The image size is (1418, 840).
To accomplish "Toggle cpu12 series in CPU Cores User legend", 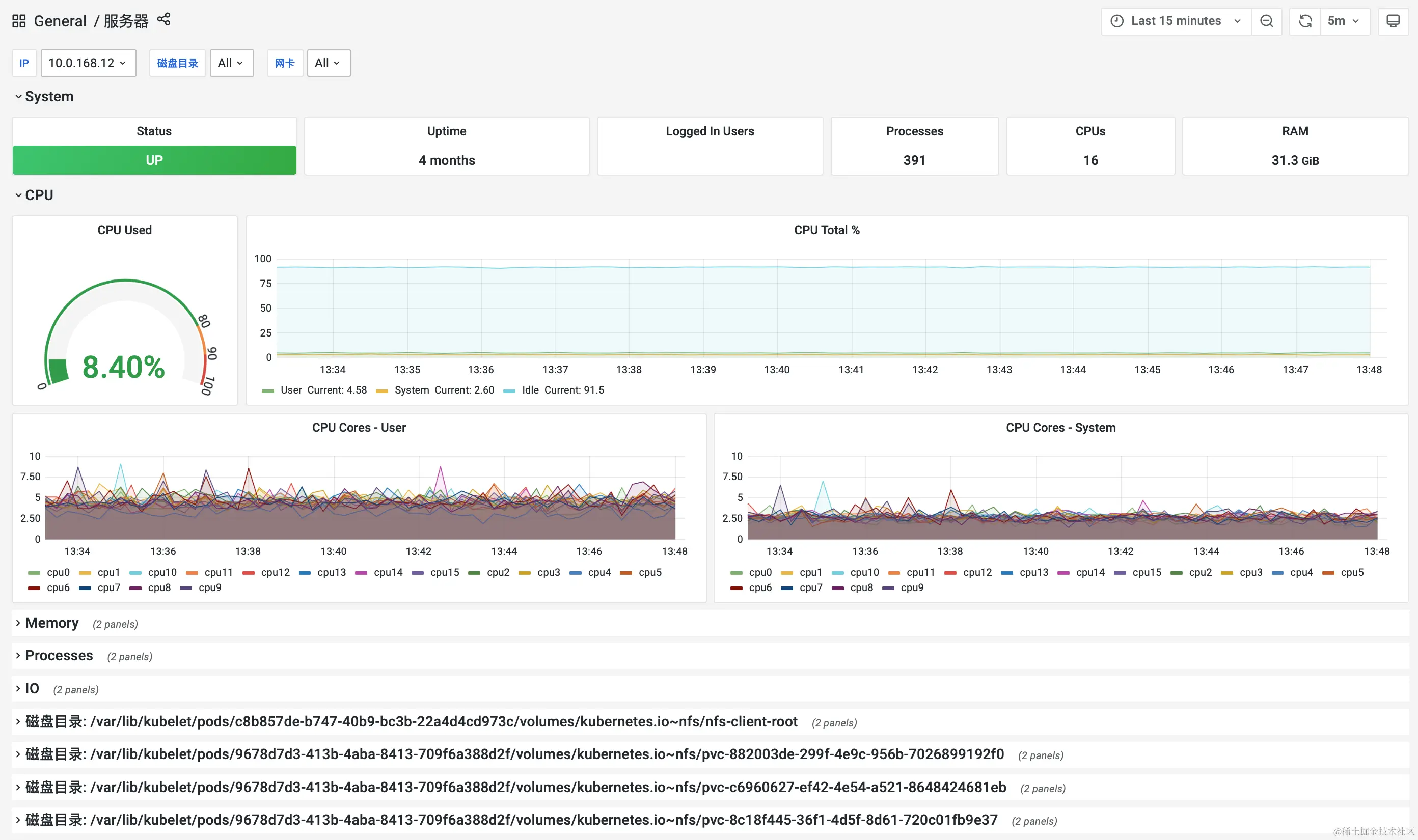I will (x=275, y=572).
